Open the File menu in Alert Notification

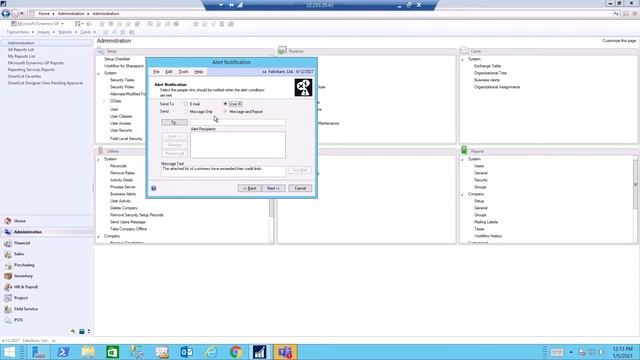coord(156,72)
